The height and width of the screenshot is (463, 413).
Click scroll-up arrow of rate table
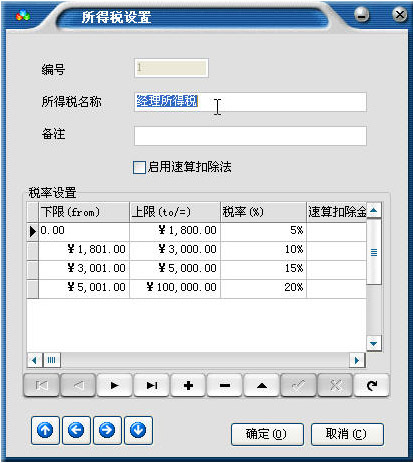click(x=374, y=210)
